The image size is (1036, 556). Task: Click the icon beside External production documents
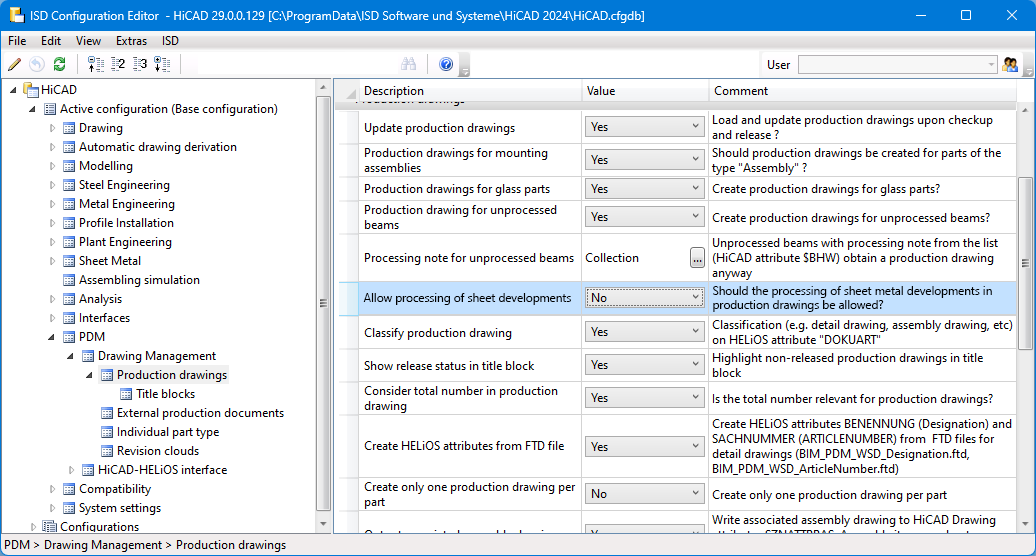pyautogui.click(x=107, y=413)
